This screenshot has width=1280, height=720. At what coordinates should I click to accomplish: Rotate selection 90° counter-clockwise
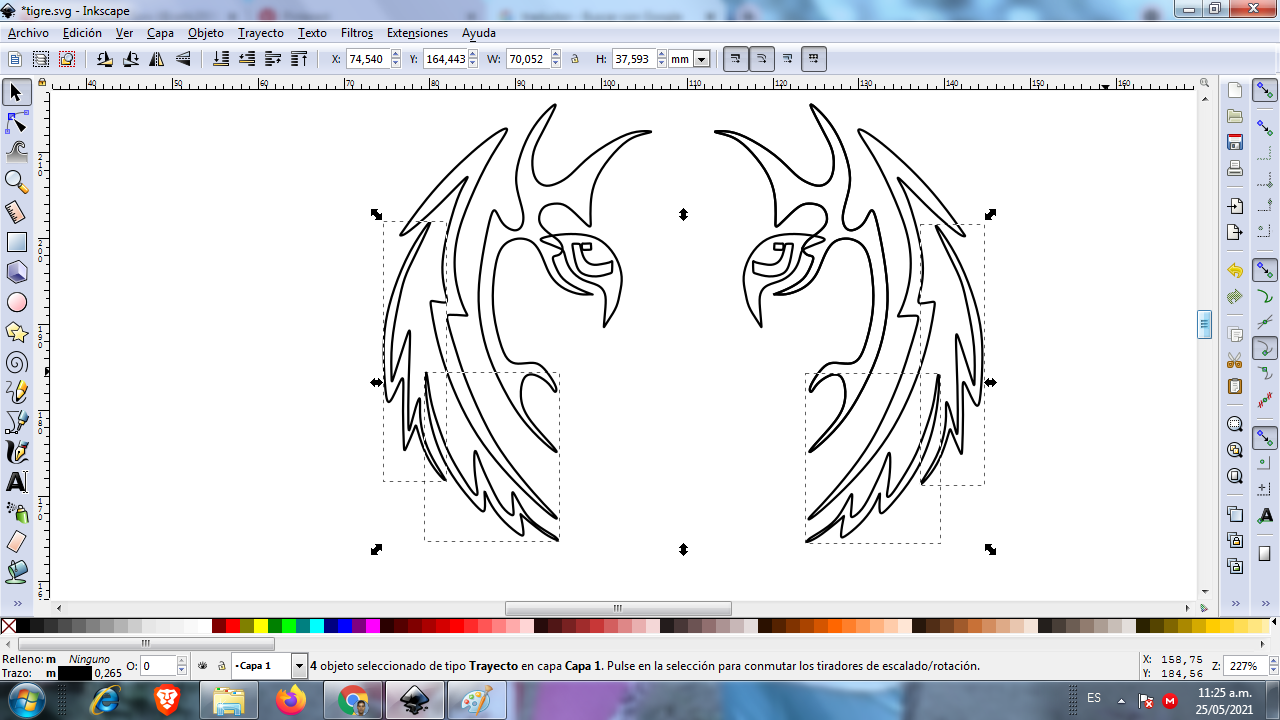(105, 59)
